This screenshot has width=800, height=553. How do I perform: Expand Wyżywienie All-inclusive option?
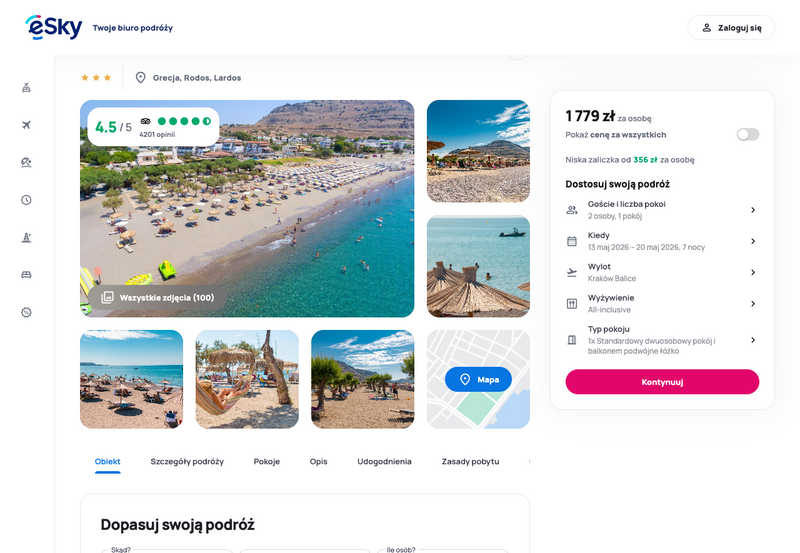pos(662,304)
